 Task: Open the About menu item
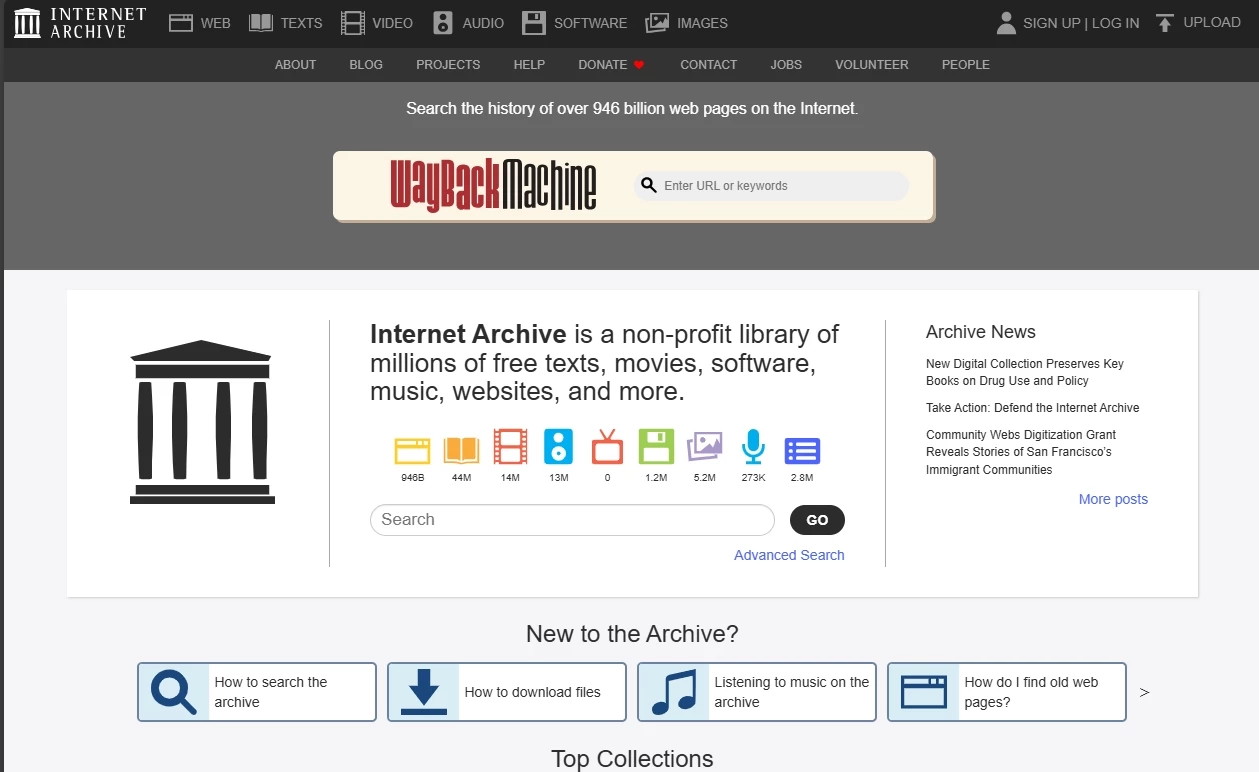tap(295, 64)
